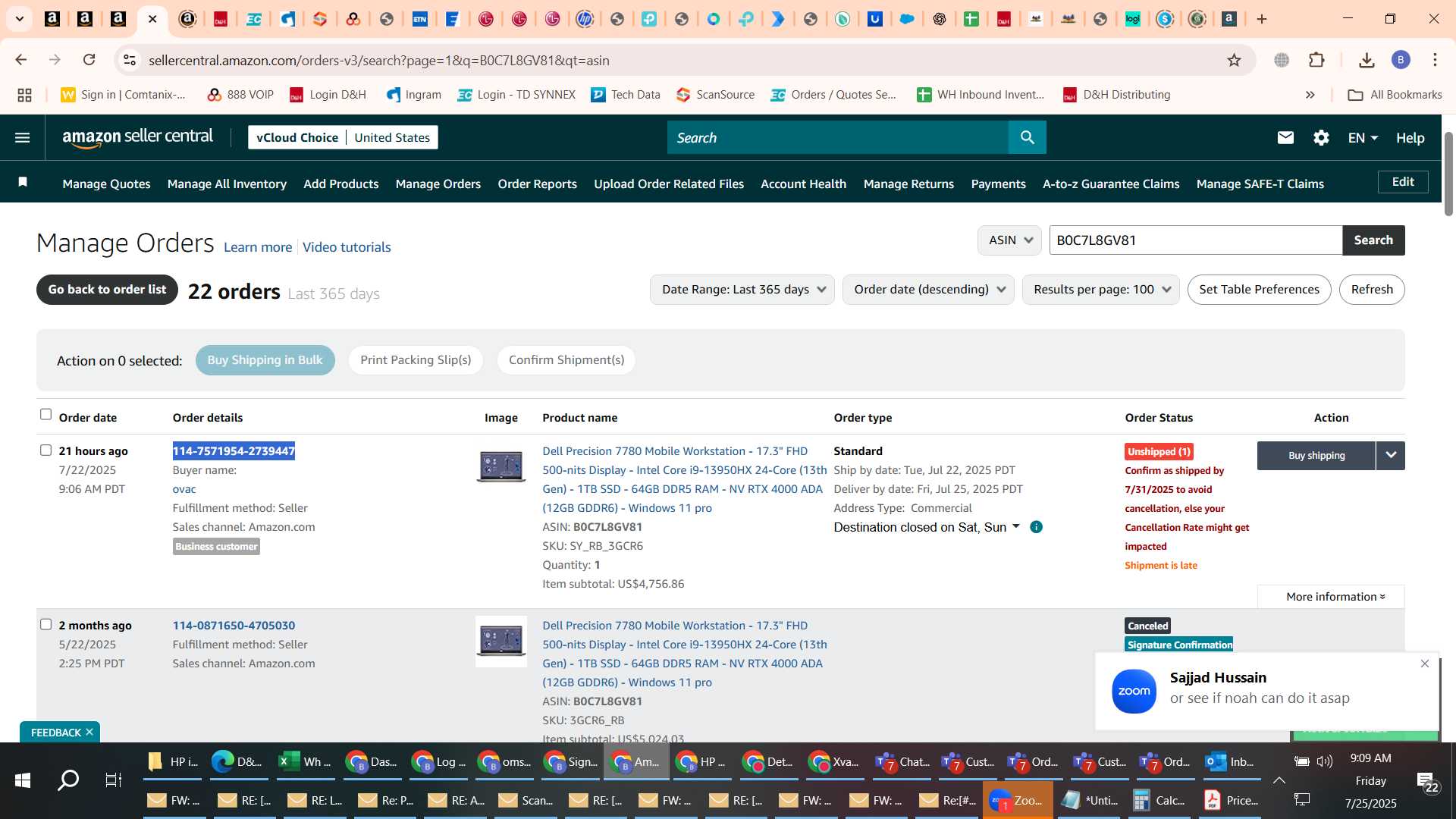This screenshot has height=819, width=1456.
Task: Open the ASIN search type dropdown
Action: [x=1009, y=240]
